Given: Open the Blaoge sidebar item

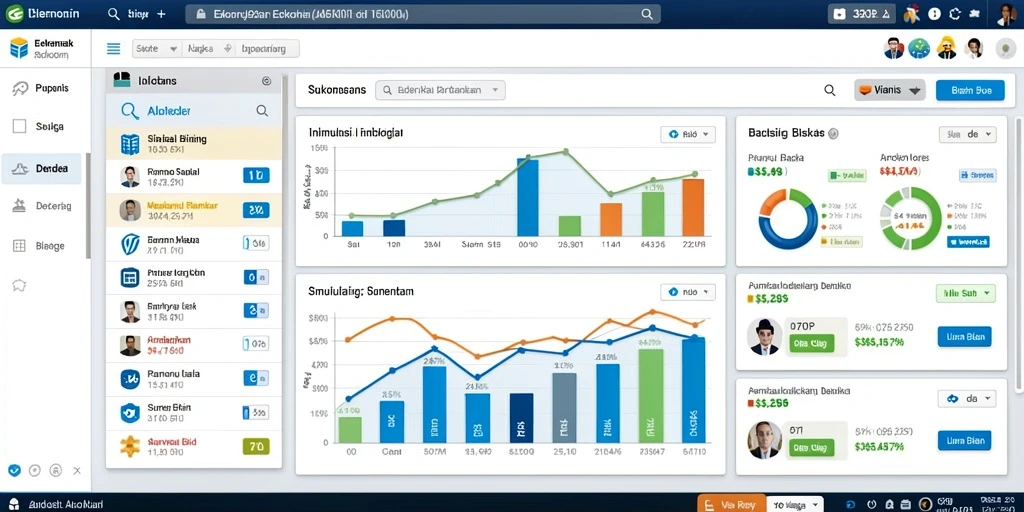Looking at the screenshot, I should (40, 246).
